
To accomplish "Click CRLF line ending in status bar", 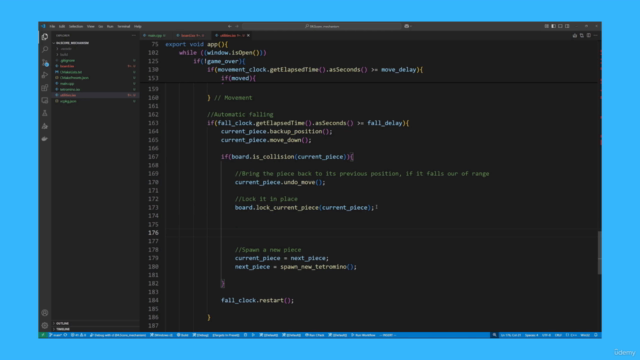I will [x=558, y=335].
